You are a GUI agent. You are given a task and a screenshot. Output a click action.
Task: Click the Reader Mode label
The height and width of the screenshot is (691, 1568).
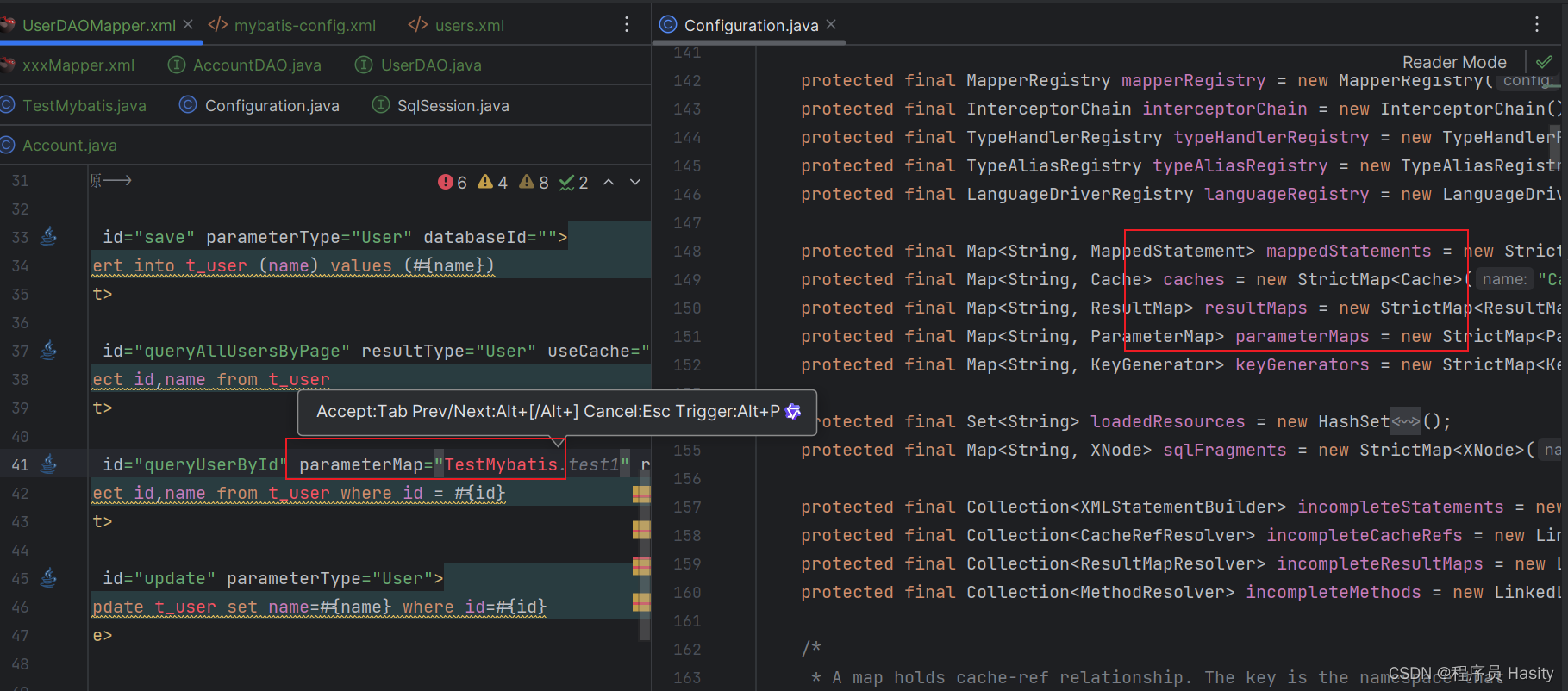[x=1454, y=62]
